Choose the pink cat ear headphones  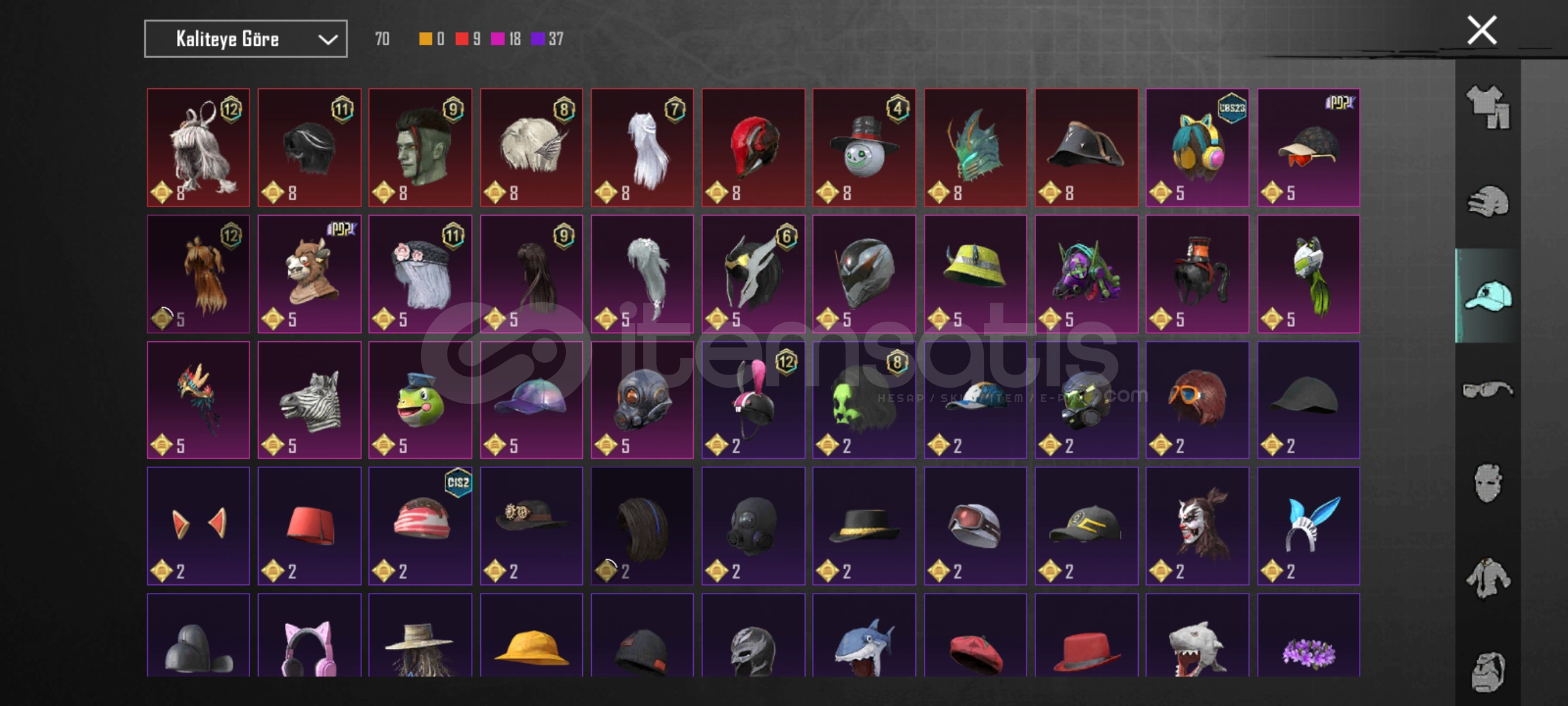pos(309,635)
